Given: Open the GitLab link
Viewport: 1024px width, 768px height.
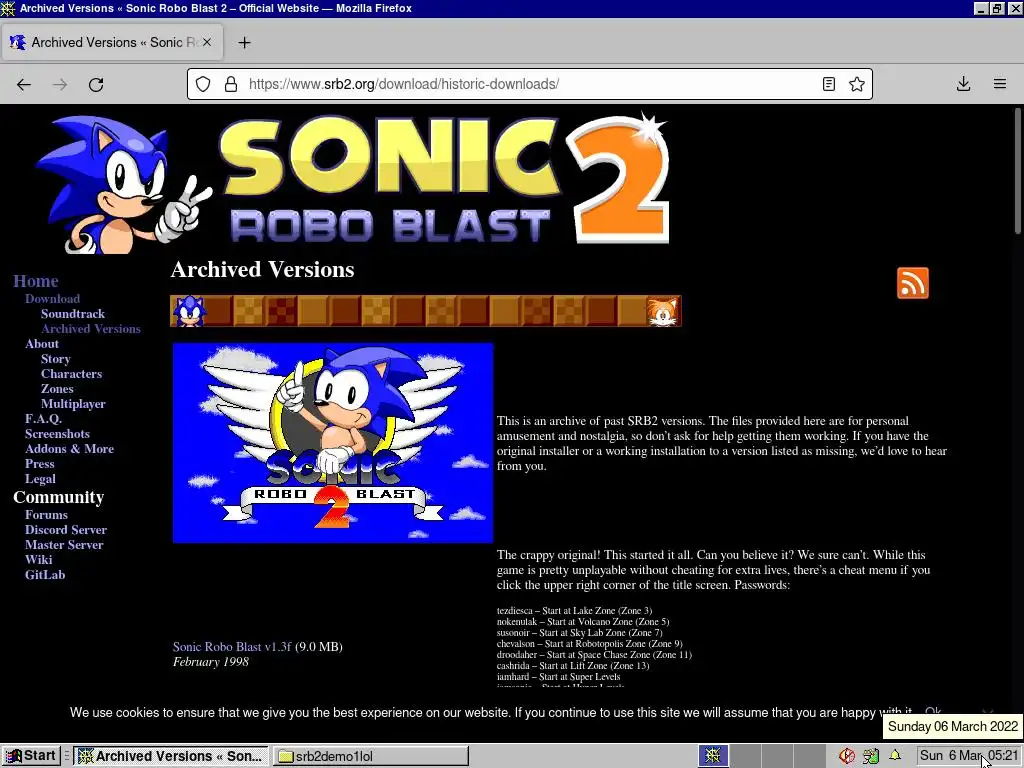Looking at the screenshot, I should 45,575.
